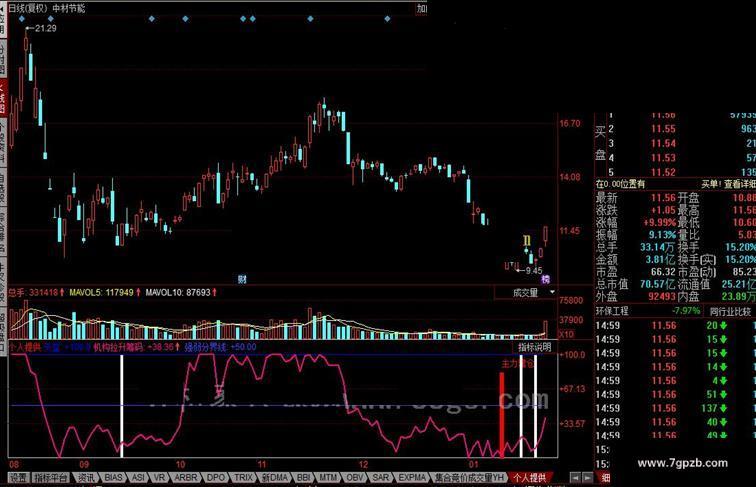The image size is (756, 487).
Task: Click the 14:59 trade row with volume 51
Action: point(675,394)
